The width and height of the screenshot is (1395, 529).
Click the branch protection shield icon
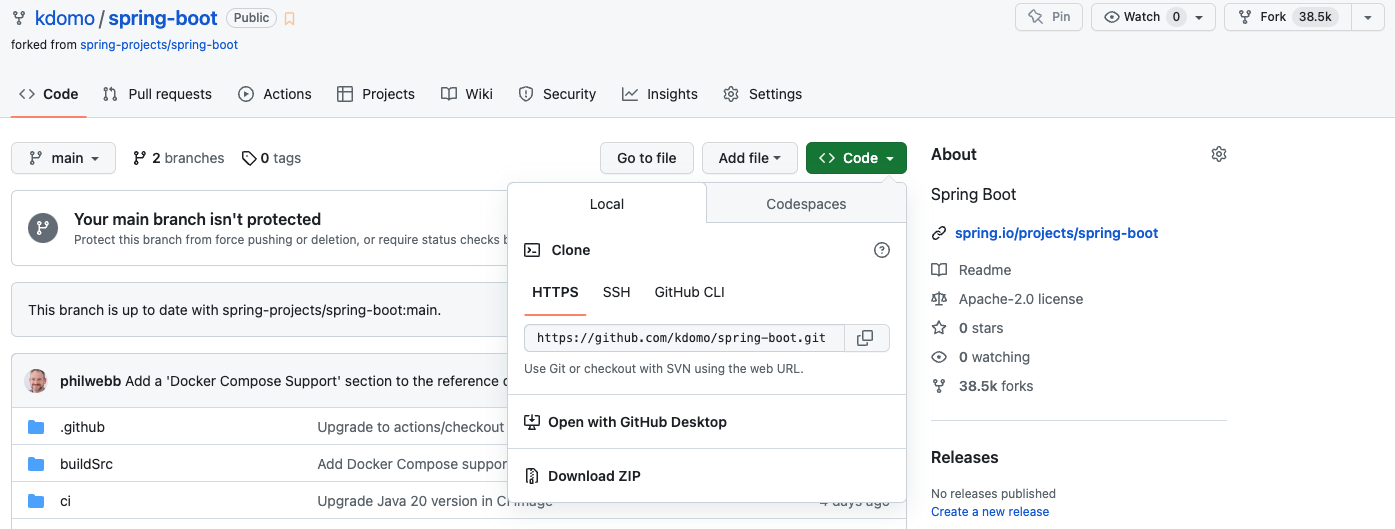pyautogui.click(x=43, y=228)
